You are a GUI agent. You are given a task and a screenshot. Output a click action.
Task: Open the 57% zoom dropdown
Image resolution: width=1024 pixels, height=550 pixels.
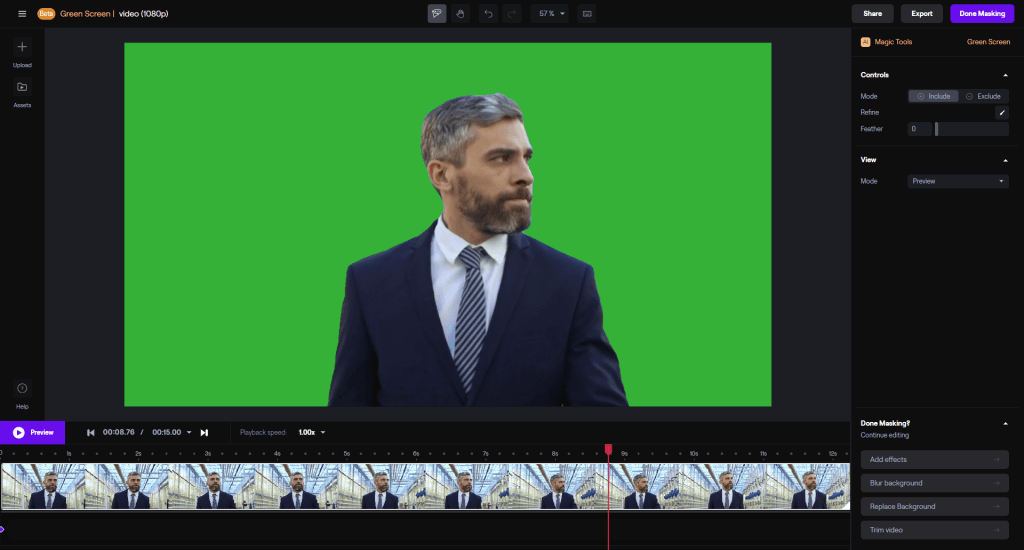[550, 14]
